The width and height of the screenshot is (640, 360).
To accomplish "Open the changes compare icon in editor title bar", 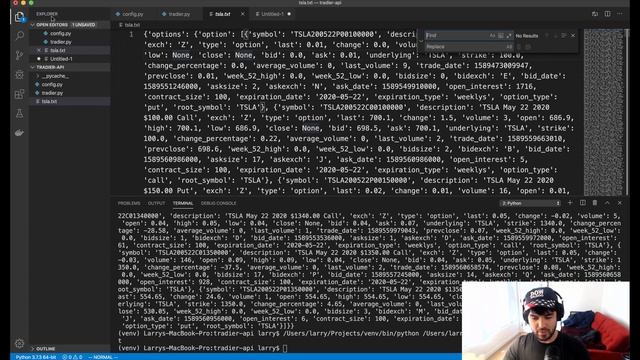I will [x=595, y=14].
